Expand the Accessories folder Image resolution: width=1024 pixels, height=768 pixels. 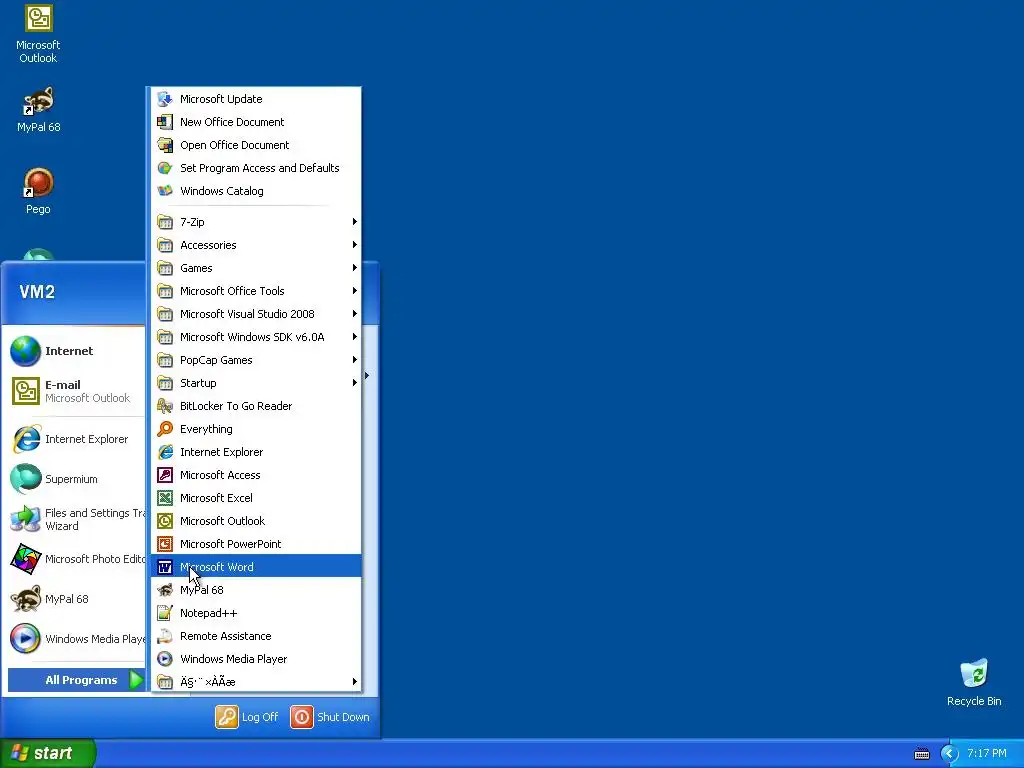pyautogui.click(x=255, y=245)
